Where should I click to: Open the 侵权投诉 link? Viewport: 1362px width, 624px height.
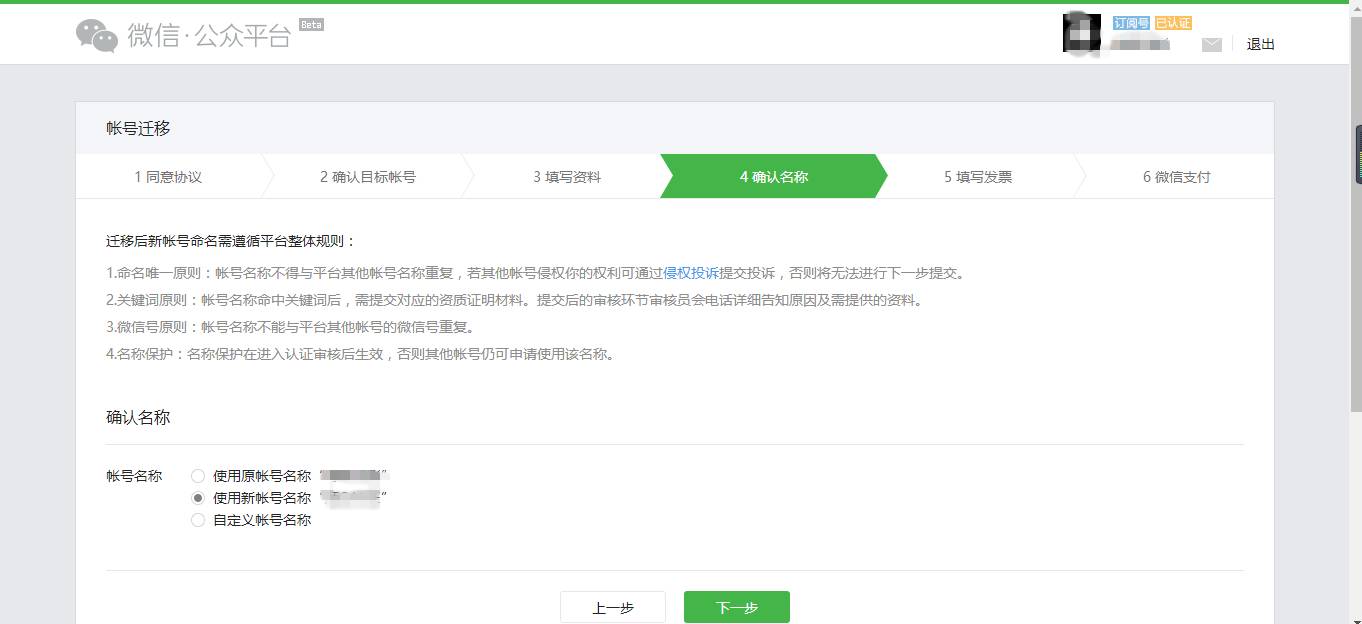[x=691, y=273]
